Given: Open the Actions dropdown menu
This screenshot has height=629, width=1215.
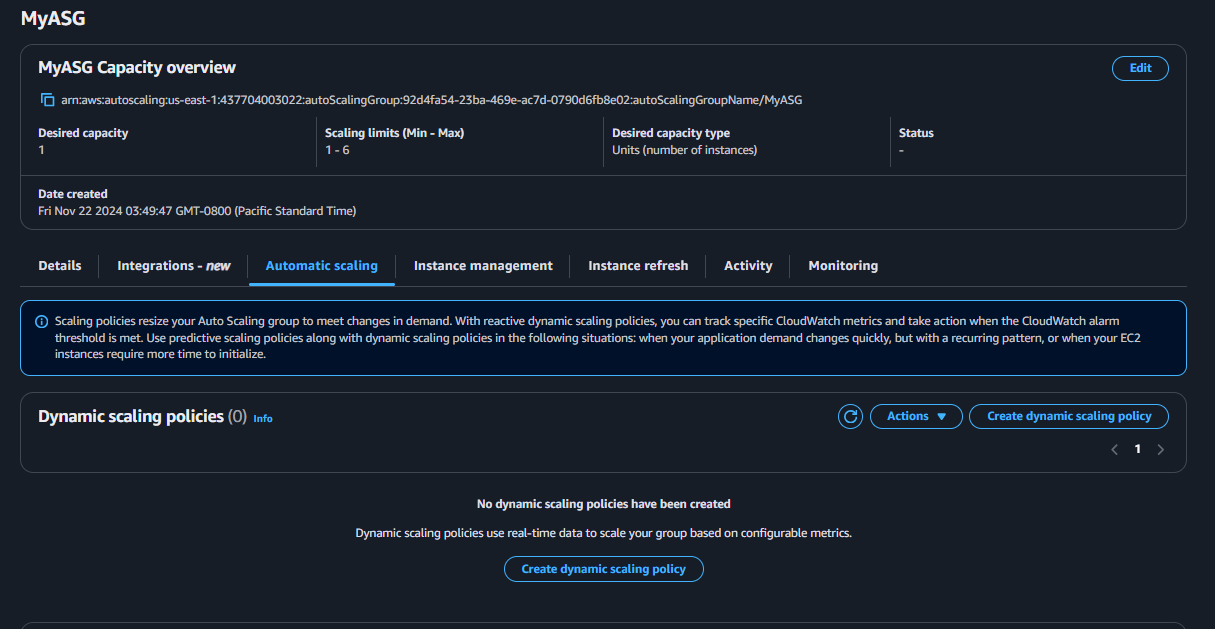Looking at the screenshot, I should click(x=916, y=416).
